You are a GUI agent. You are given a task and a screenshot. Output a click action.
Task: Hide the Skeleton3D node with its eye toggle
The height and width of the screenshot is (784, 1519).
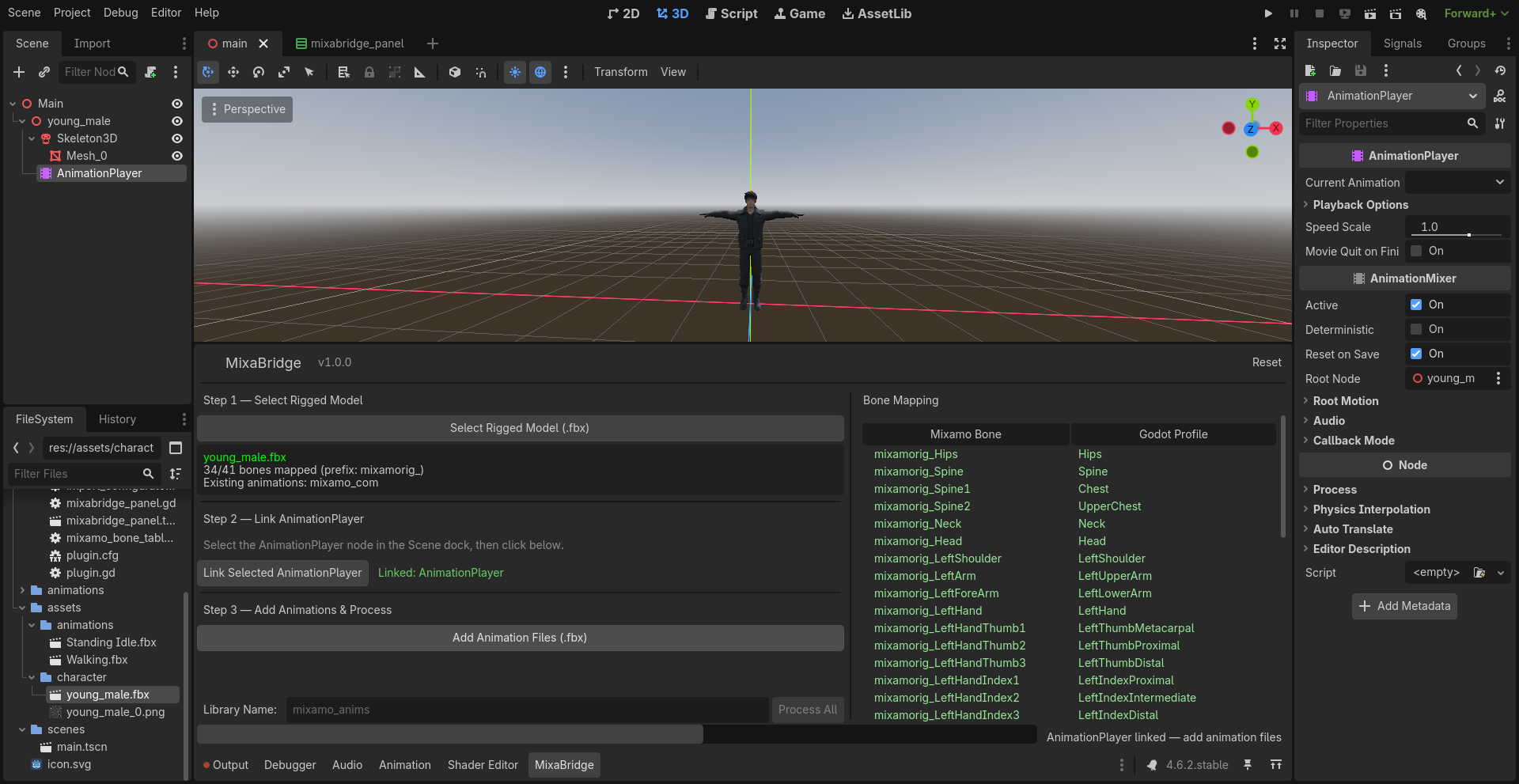pos(177,138)
